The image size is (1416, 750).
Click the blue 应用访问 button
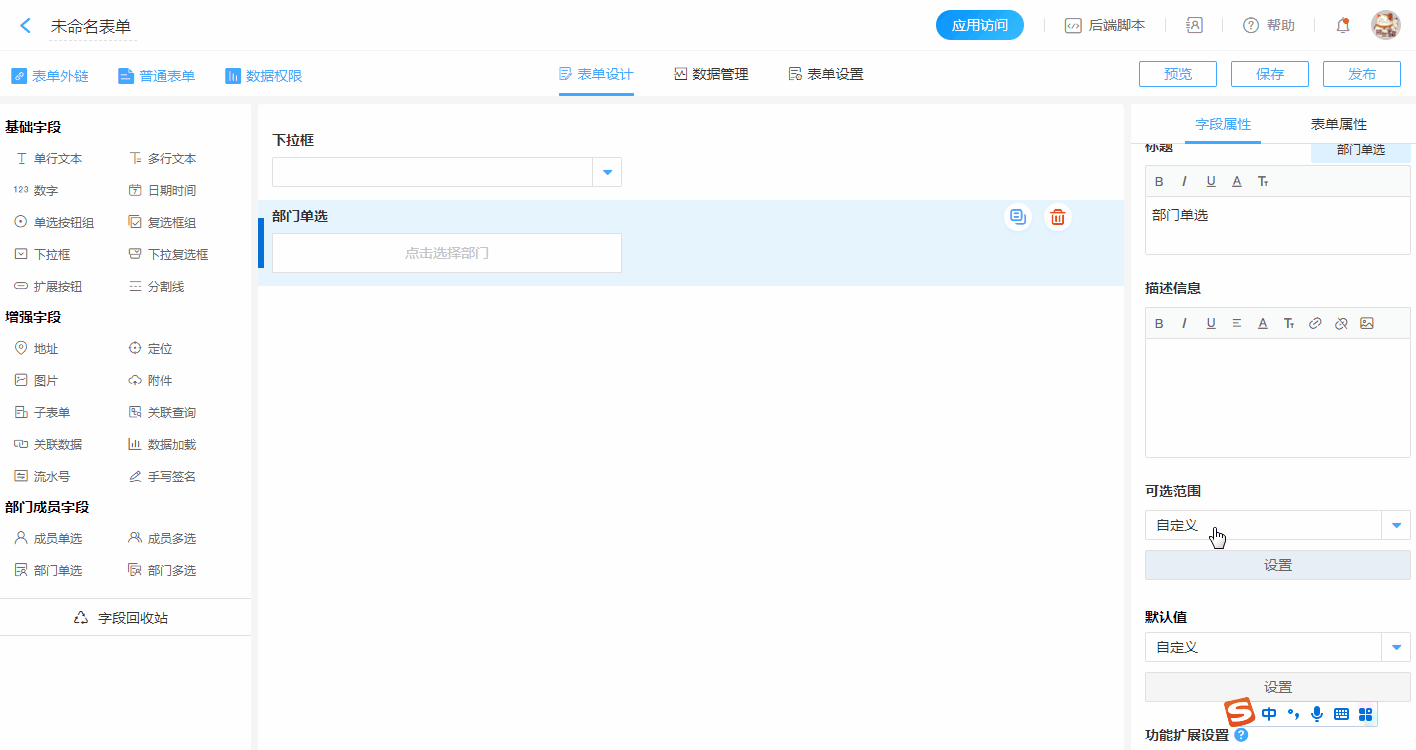(979, 26)
